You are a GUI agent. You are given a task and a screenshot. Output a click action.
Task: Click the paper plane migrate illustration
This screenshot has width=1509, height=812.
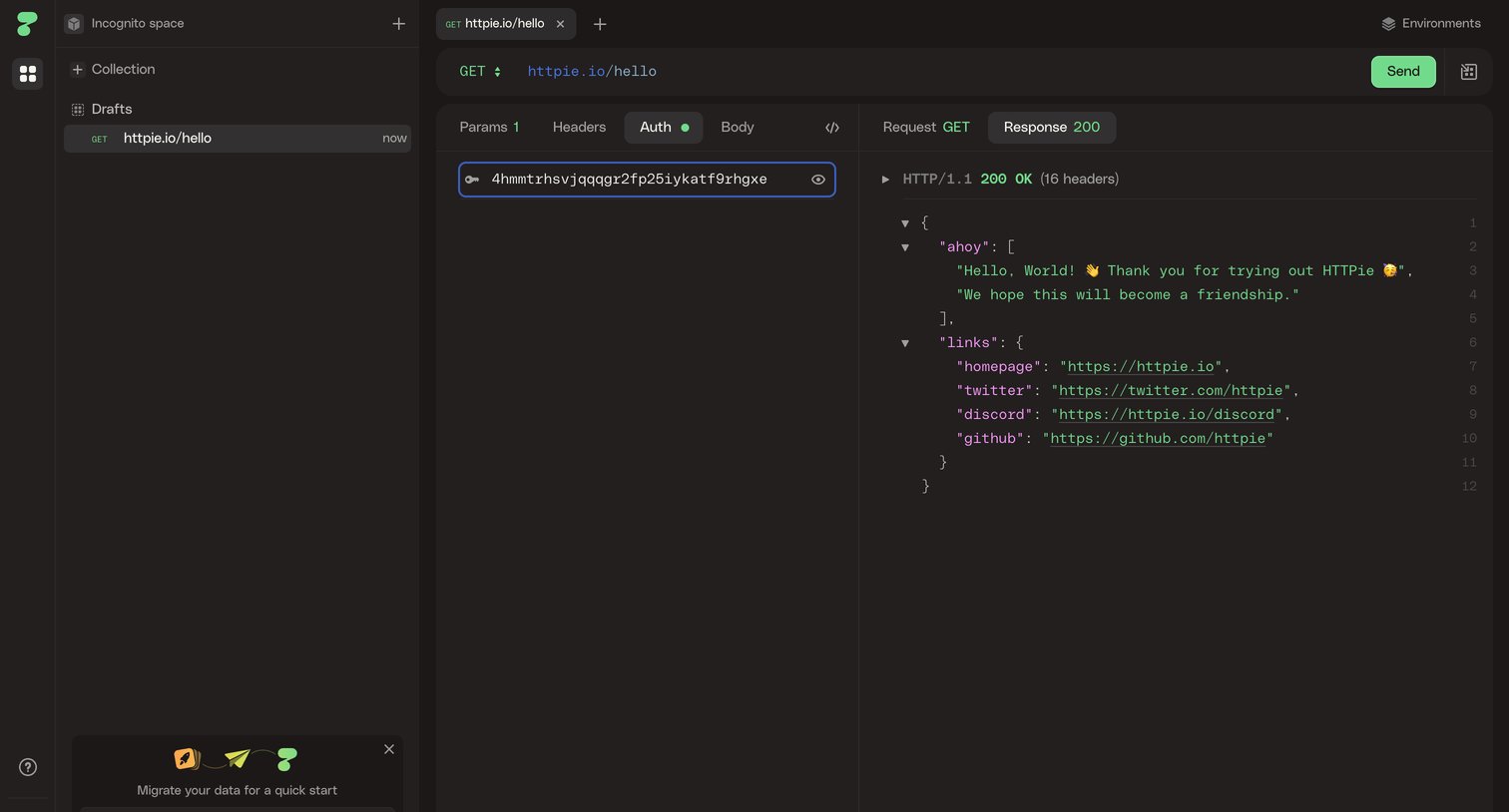(237, 758)
